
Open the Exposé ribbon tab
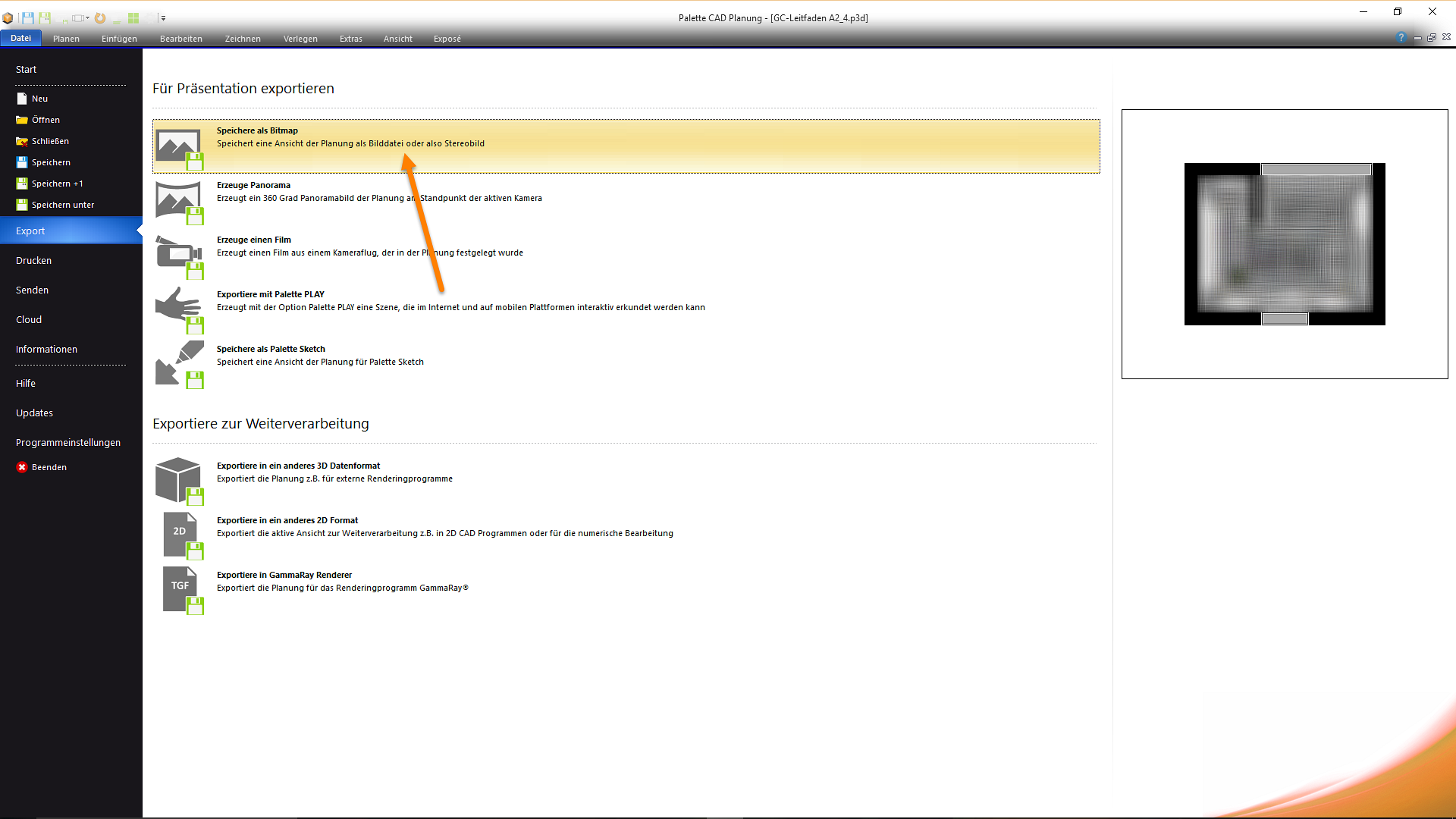(447, 39)
